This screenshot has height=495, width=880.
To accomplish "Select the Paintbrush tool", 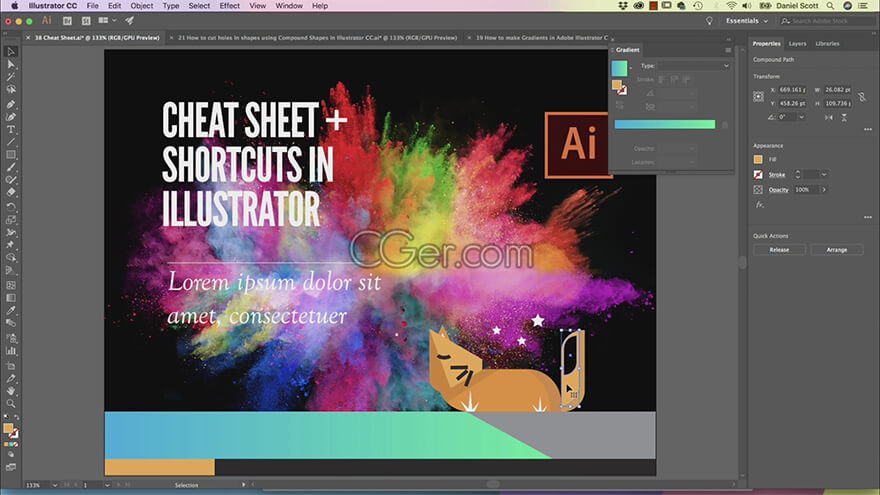I will pos(11,167).
